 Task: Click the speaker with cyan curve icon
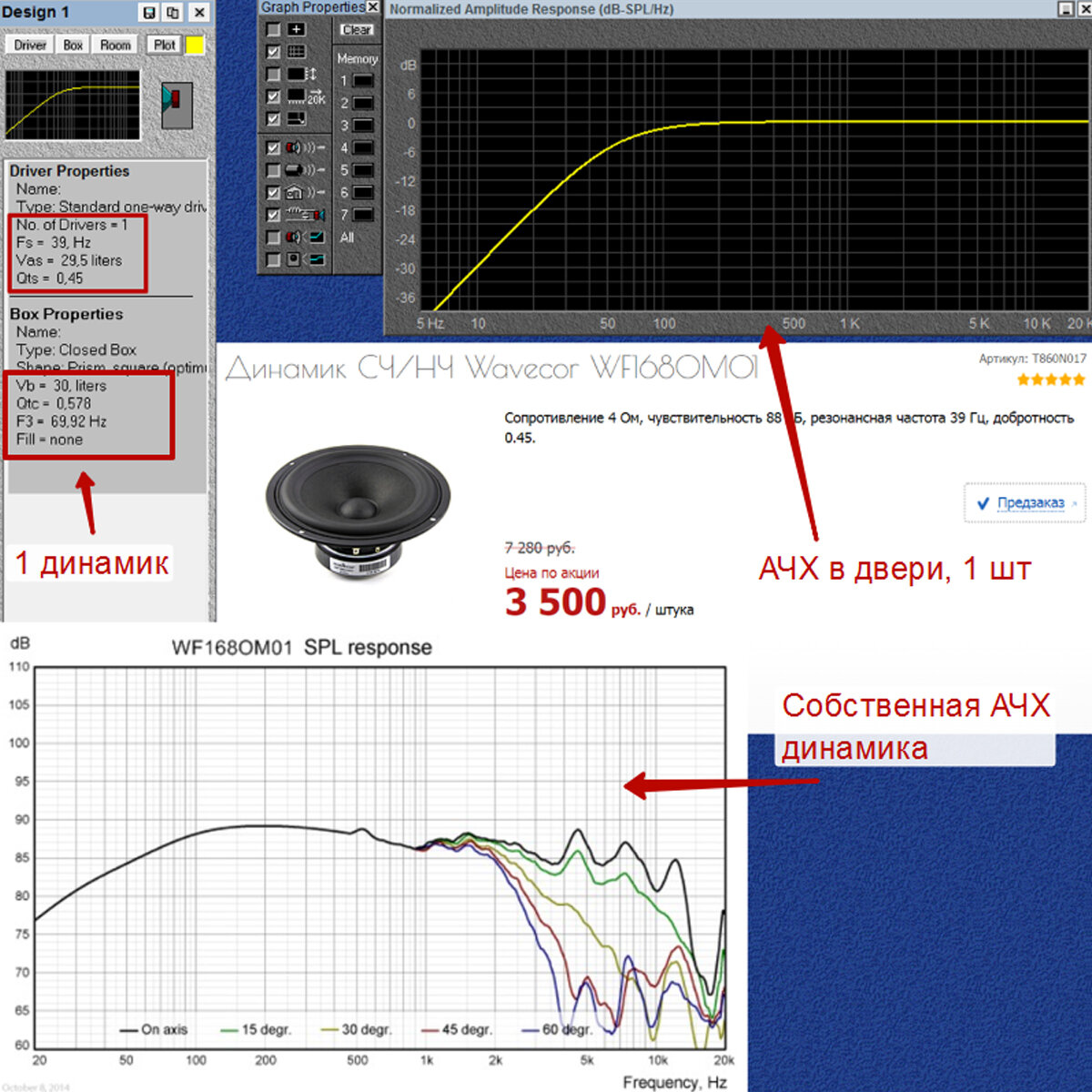coord(306,238)
